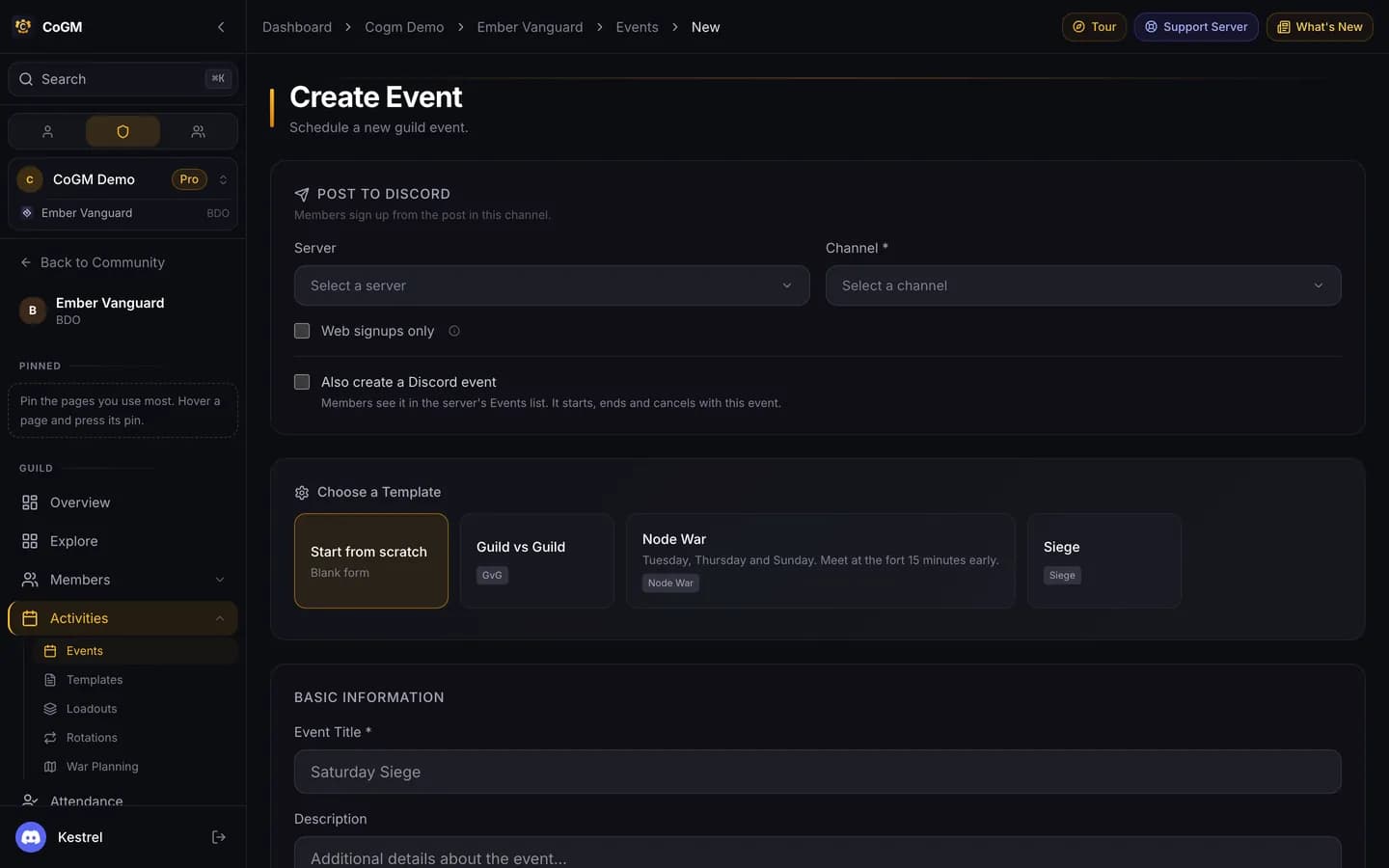Go to Events in the Activities submenu
The width and height of the screenshot is (1389, 868).
(135, 651)
